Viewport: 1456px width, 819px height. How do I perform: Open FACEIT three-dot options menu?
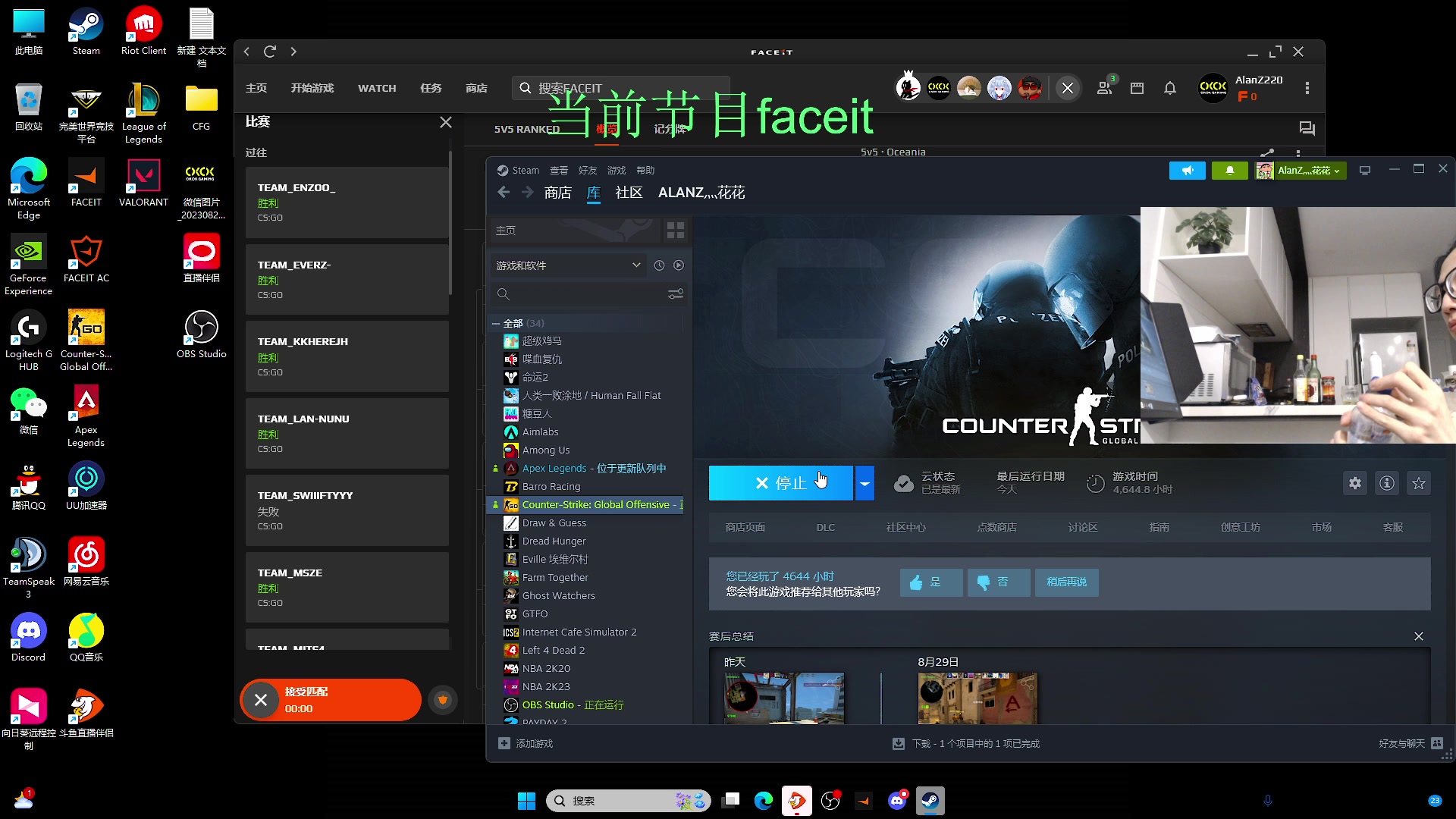(x=1307, y=88)
